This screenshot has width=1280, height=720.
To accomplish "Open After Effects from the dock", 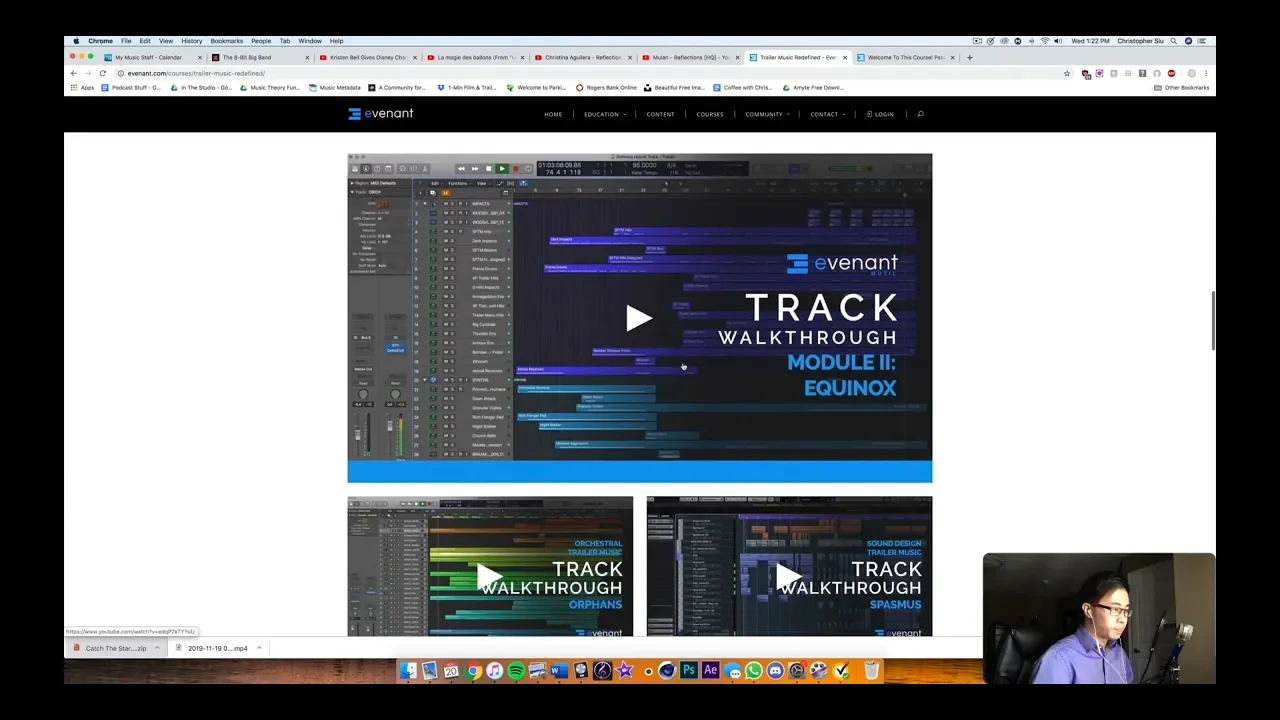I will pyautogui.click(x=711, y=671).
